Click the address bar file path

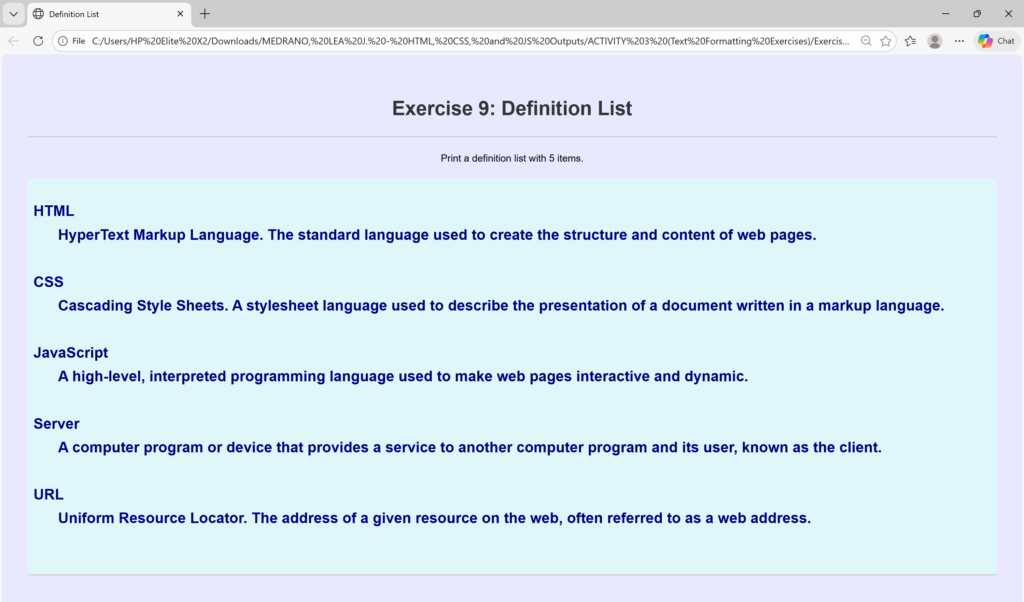(470, 41)
